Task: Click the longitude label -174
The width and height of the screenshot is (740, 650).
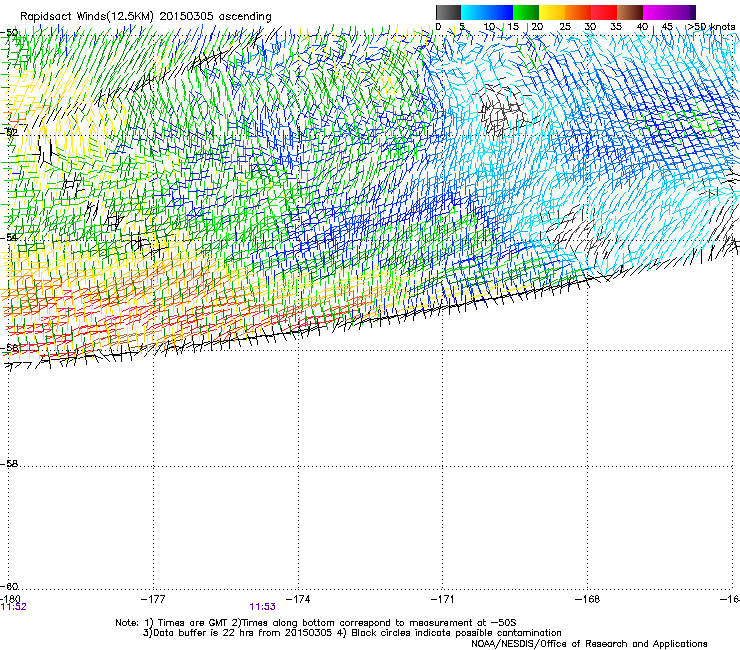Action: pos(298,599)
